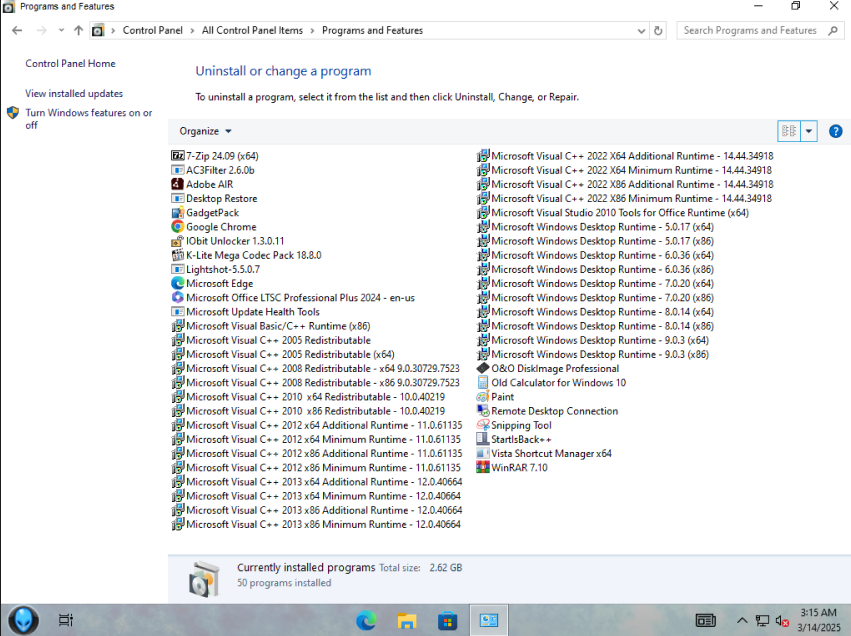Click the Microsoft Edge icon in program list
This screenshot has height=636, width=851.
click(177, 283)
